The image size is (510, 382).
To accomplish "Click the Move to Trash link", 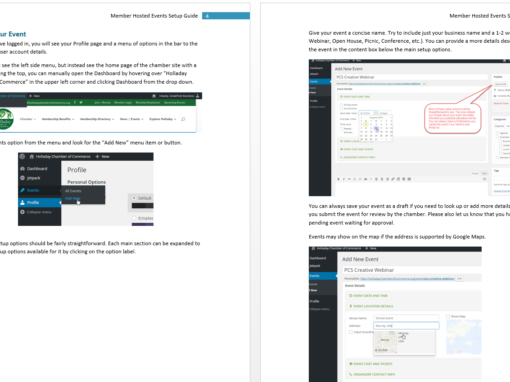I will [x=501, y=103].
